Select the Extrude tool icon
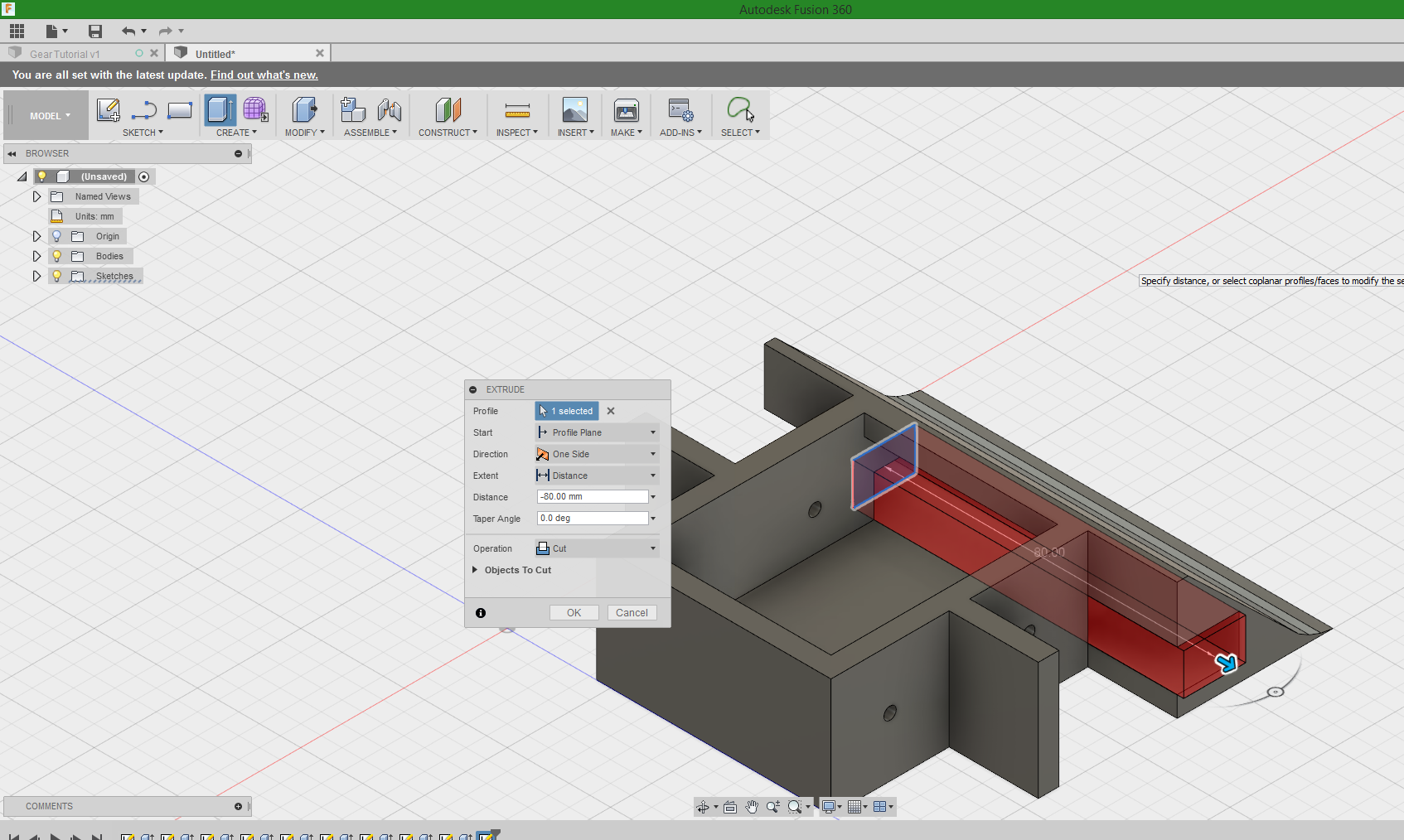 (x=220, y=109)
